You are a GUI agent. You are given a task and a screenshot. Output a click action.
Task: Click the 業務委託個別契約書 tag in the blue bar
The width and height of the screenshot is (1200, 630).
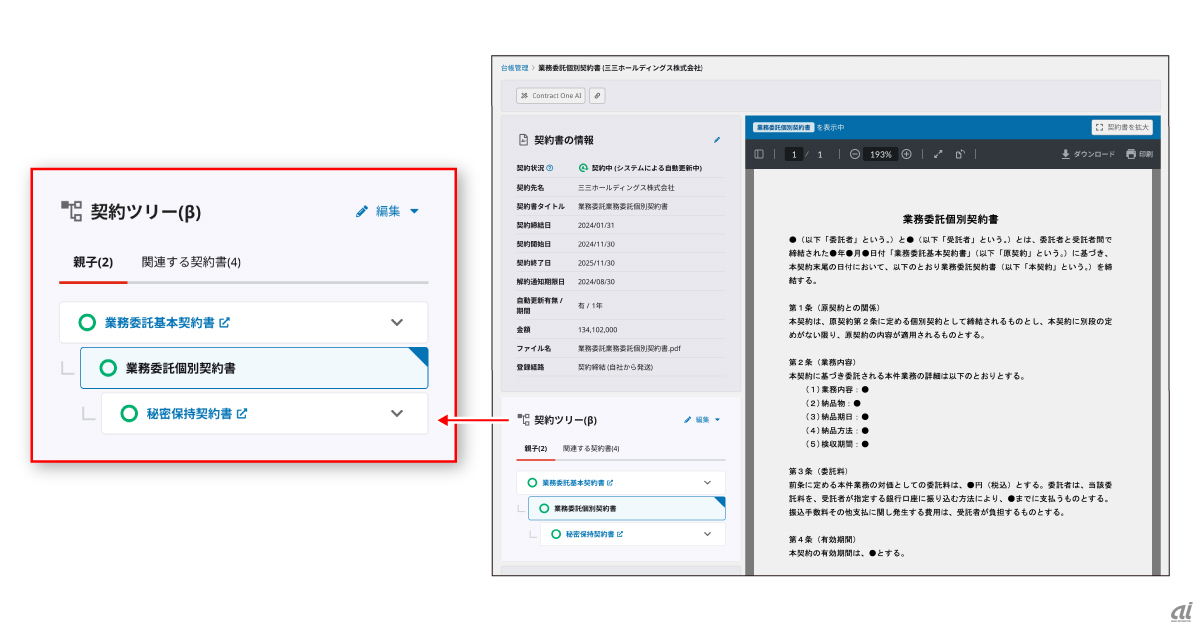click(x=783, y=128)
